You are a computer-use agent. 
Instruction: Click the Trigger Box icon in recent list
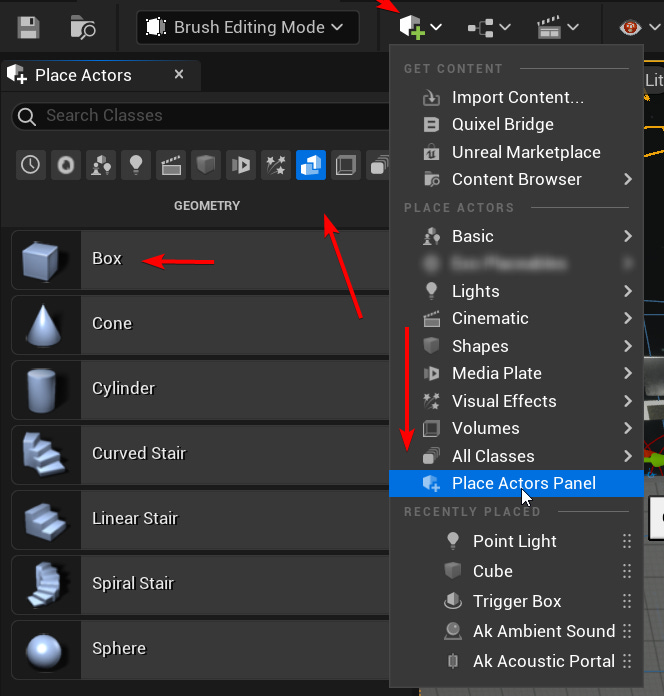(453, 601)
